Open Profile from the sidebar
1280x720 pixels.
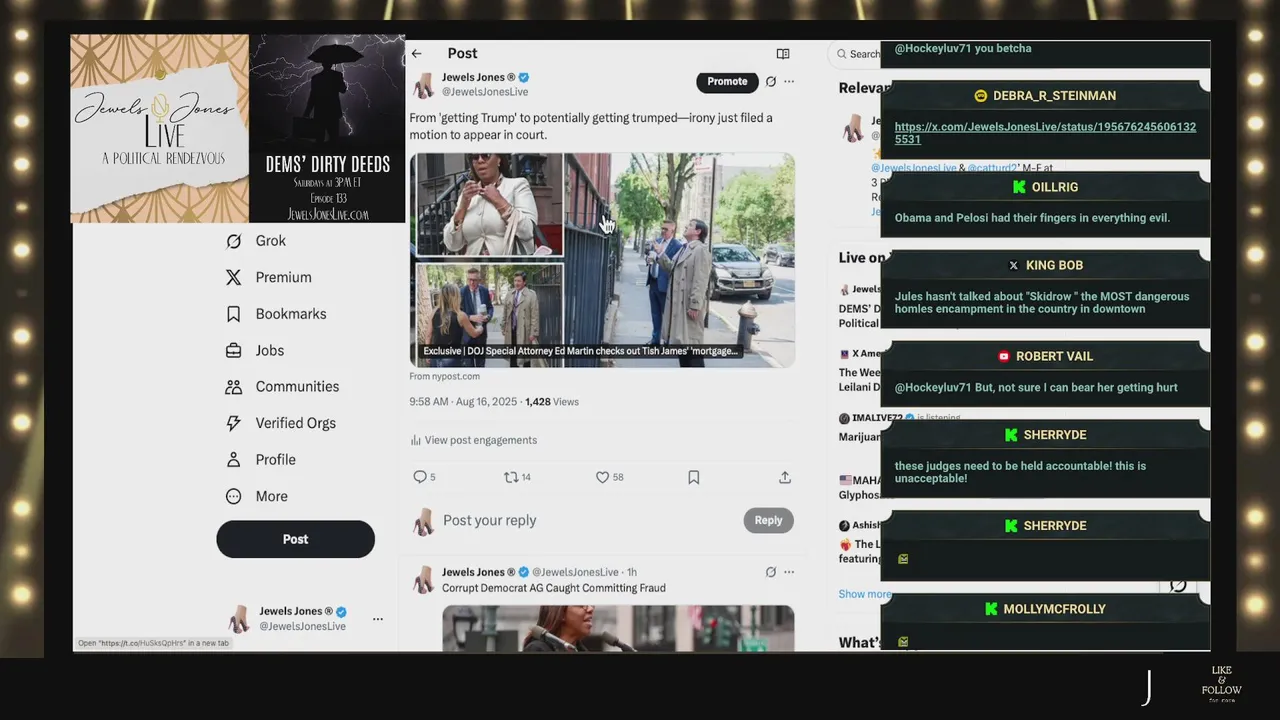[x=260, y=460]
